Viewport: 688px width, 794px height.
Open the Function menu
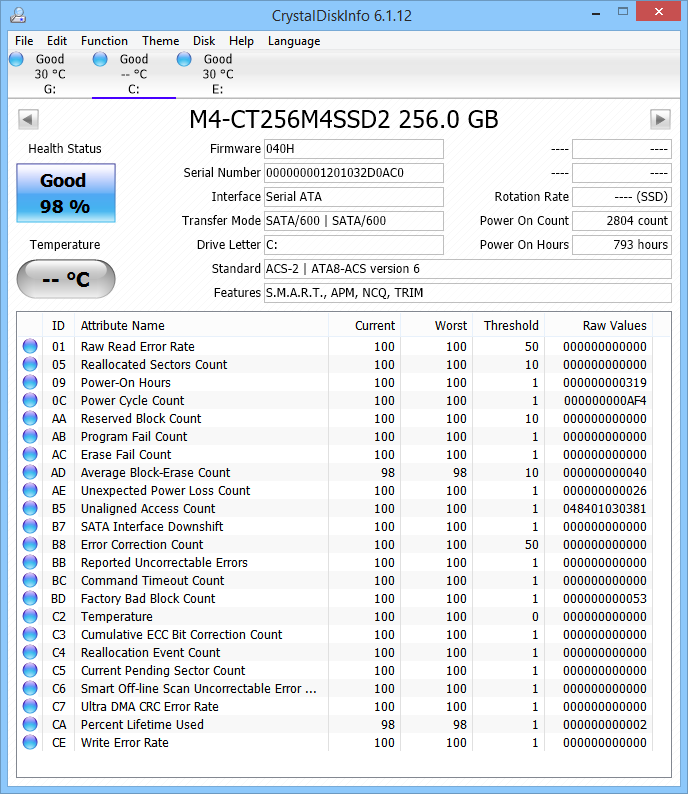tap(104, 41)
